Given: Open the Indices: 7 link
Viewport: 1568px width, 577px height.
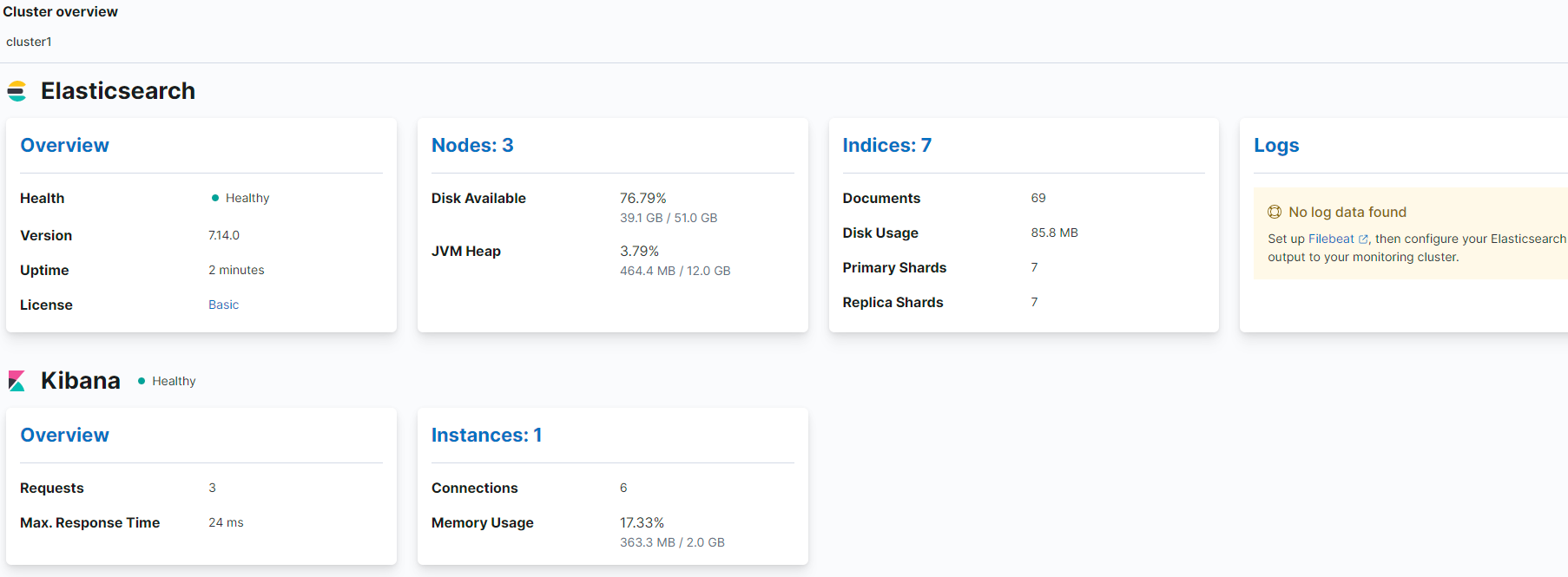Looking at the screenshot, I should 886,145.
